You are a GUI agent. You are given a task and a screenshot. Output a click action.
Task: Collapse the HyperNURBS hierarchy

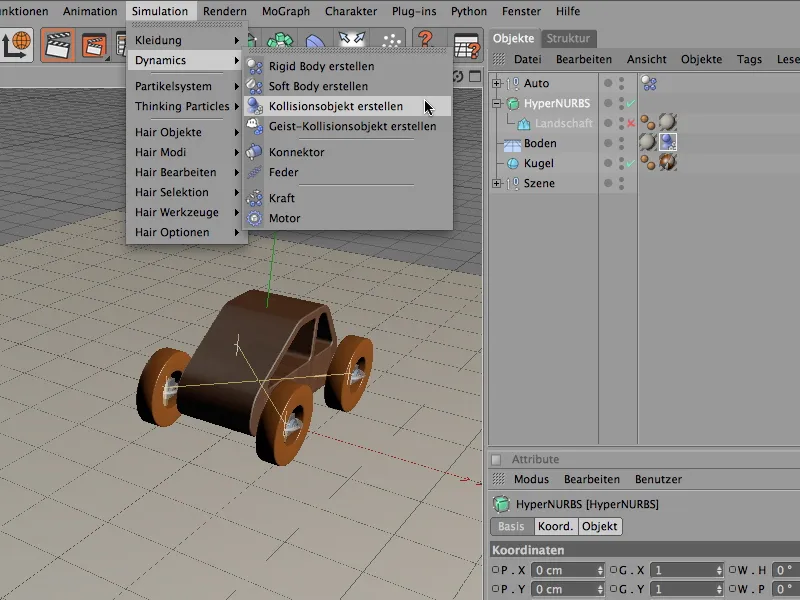pyautogui.click(x=498, y=104)
